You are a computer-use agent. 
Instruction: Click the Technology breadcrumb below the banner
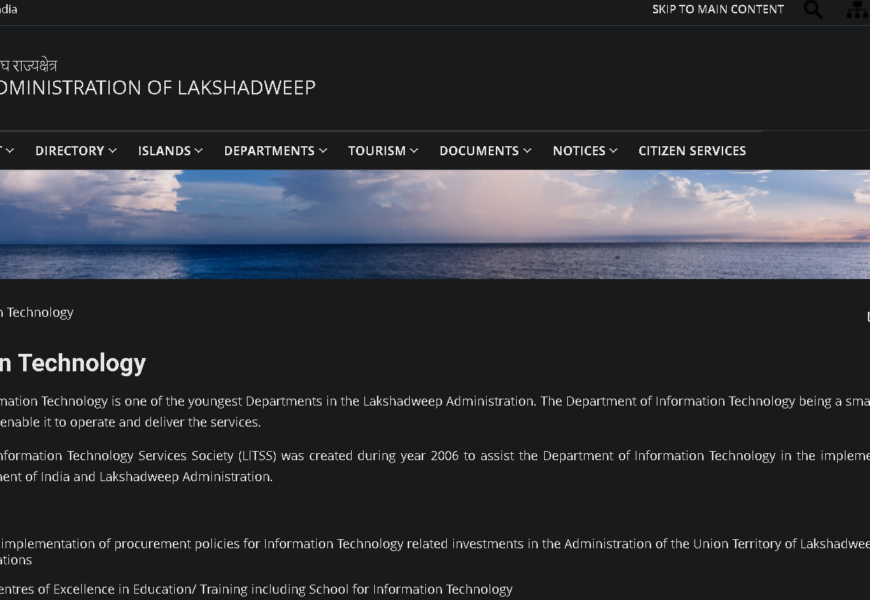pos(37,312)
